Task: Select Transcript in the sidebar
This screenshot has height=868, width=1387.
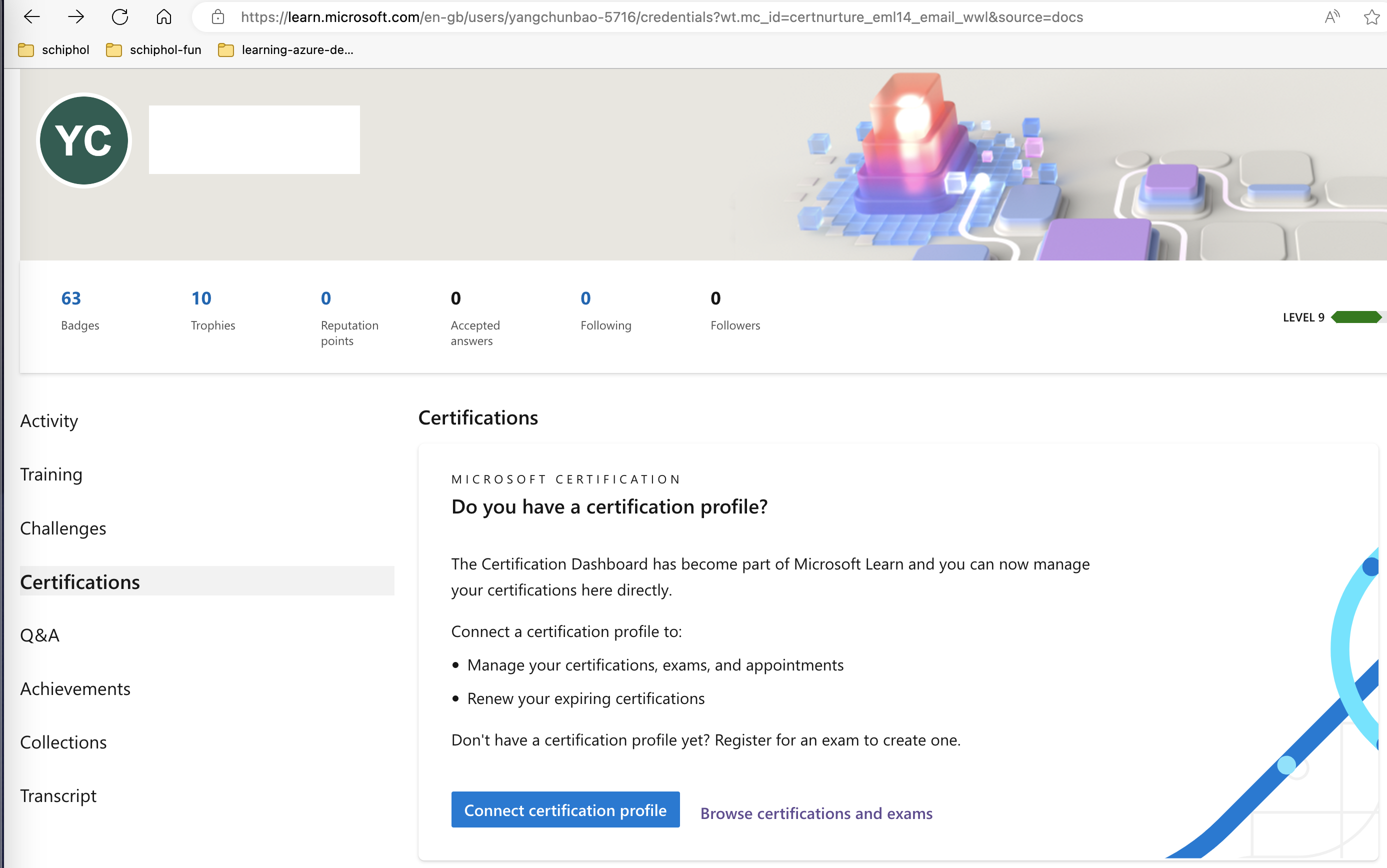Action: tap(58, 795)
